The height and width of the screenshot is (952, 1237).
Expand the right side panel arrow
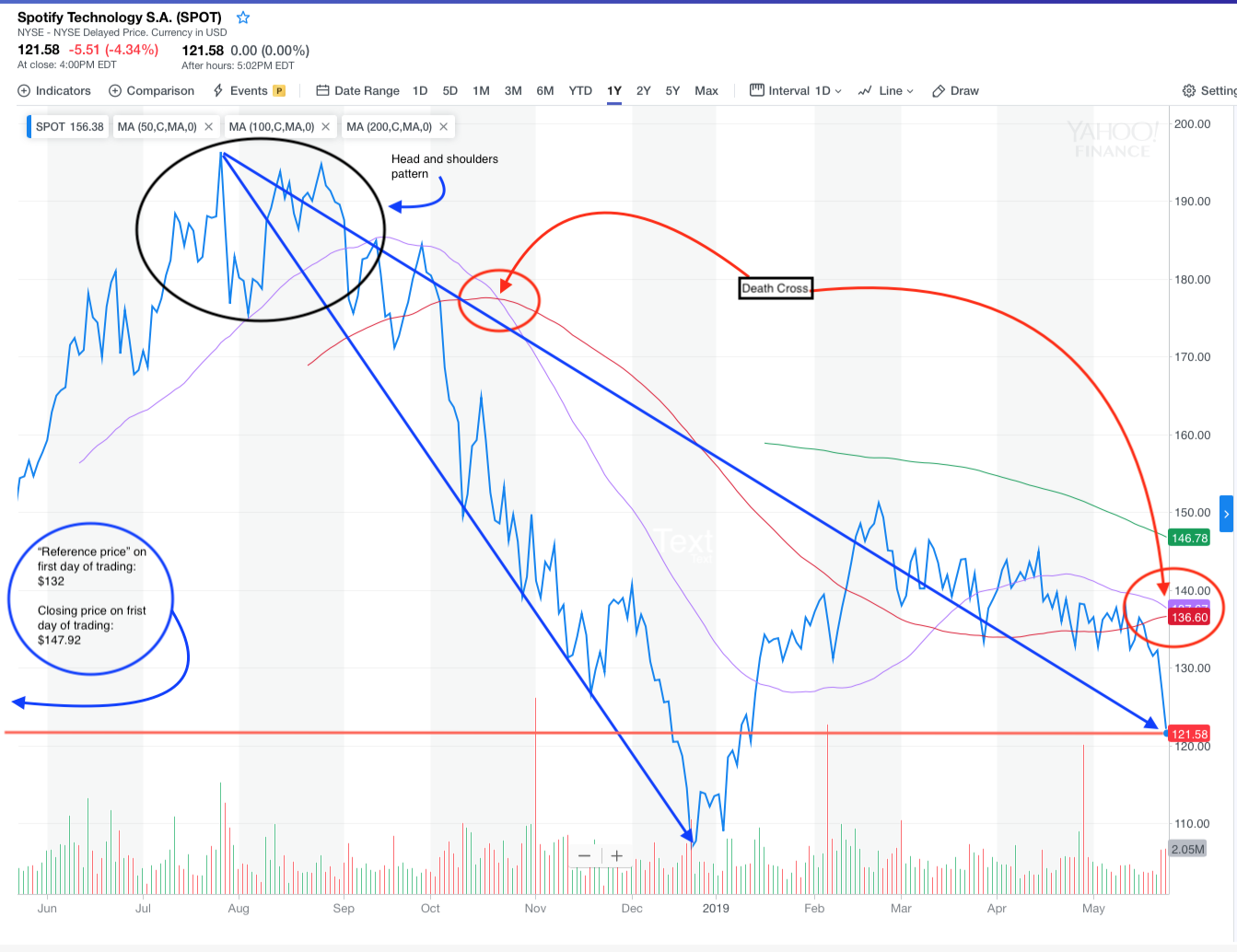[x=1226, y=514]
